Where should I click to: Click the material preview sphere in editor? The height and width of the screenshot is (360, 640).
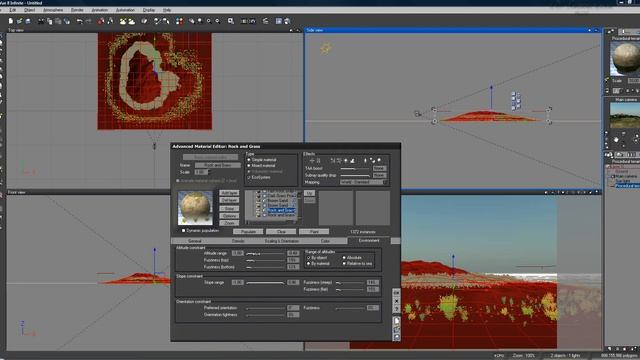(x=195, y=208)
